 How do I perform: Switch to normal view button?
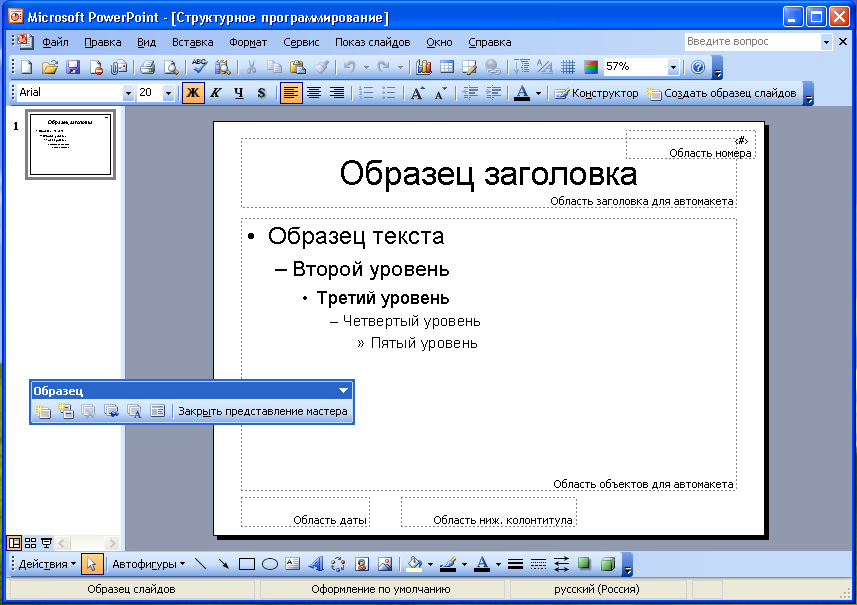(14, 543)
